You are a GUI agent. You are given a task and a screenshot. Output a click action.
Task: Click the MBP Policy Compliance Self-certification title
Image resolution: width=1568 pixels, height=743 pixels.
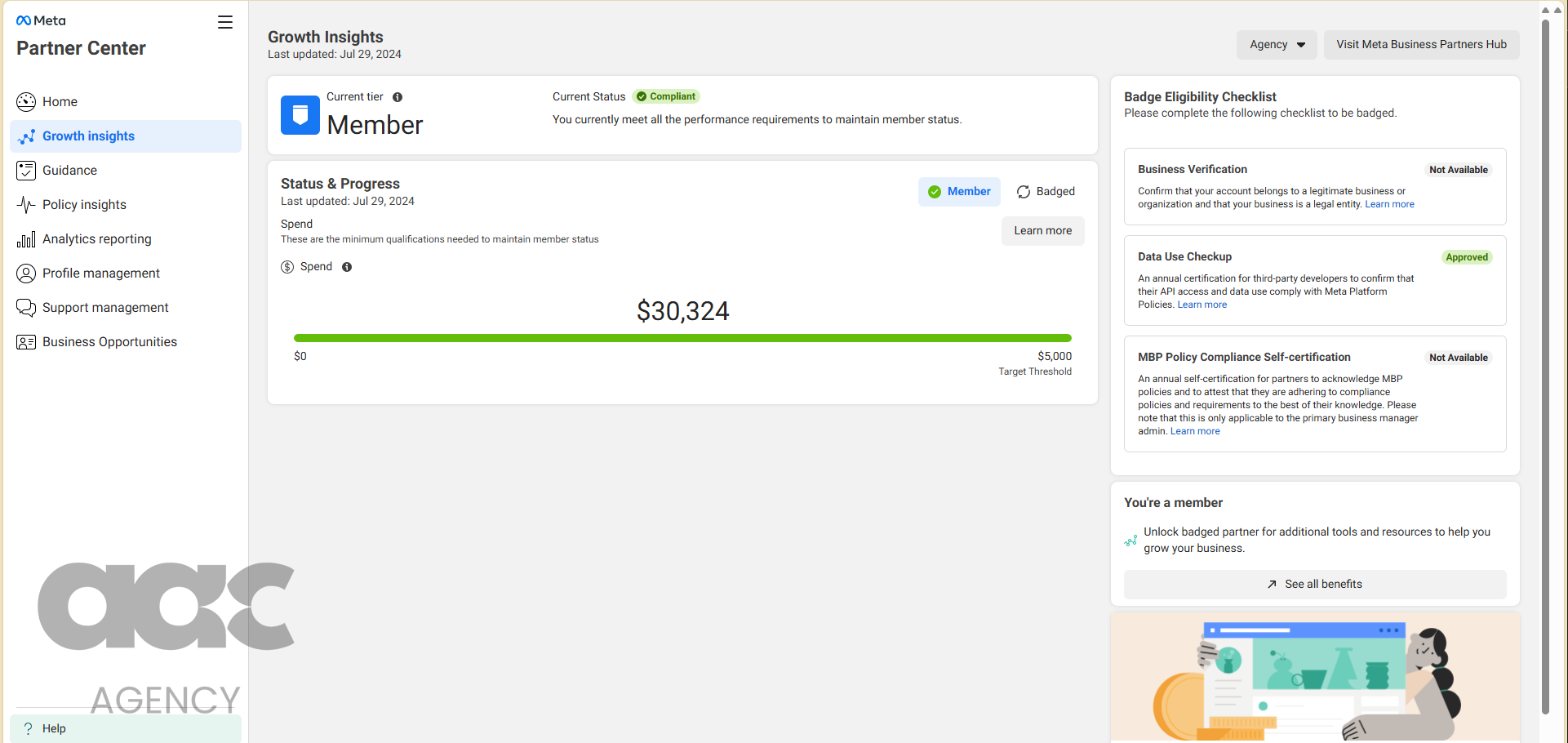point(1244,357)
